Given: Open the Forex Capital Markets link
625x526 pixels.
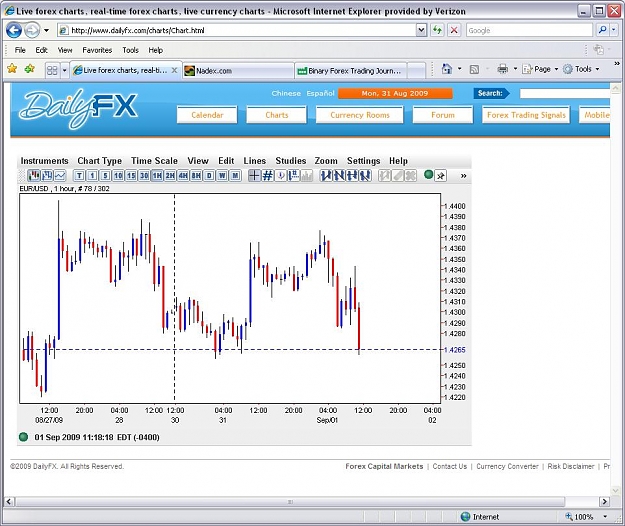Looking at the screenshot, I should coord(384,466).
